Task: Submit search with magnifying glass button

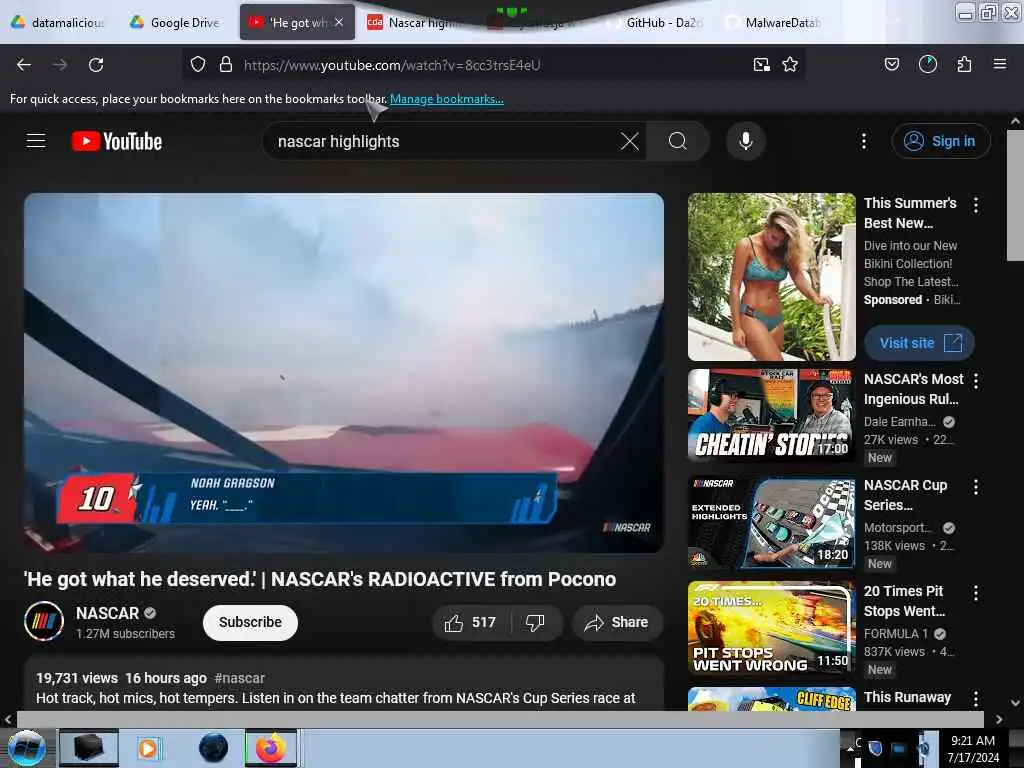Action: point(678,141)
